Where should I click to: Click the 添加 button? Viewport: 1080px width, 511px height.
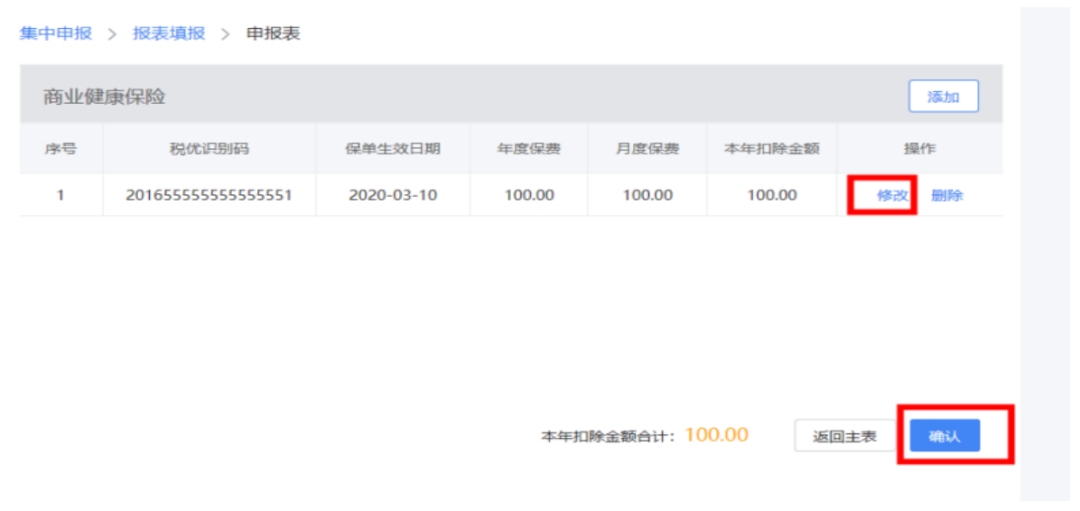(x=944, y=97)
